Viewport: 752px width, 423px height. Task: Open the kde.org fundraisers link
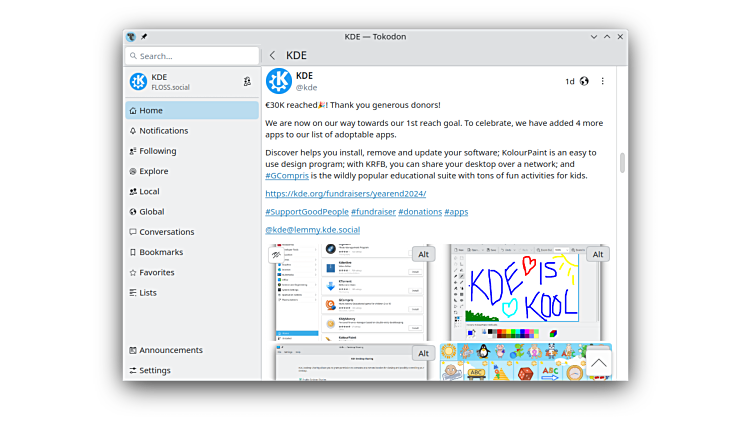coord(345,194)
